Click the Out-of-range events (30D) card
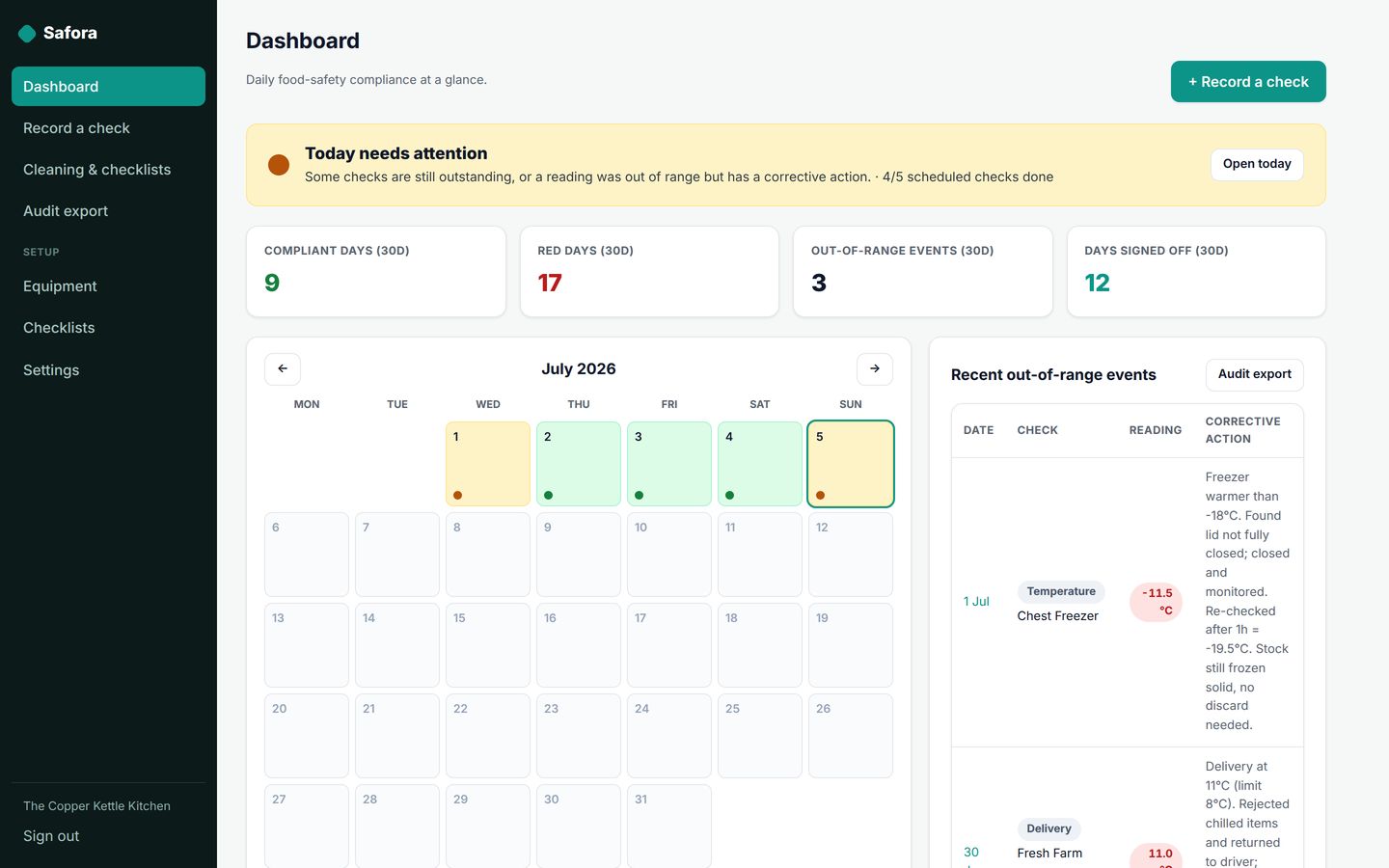The image size is (1389, 868). pos(923,272)
